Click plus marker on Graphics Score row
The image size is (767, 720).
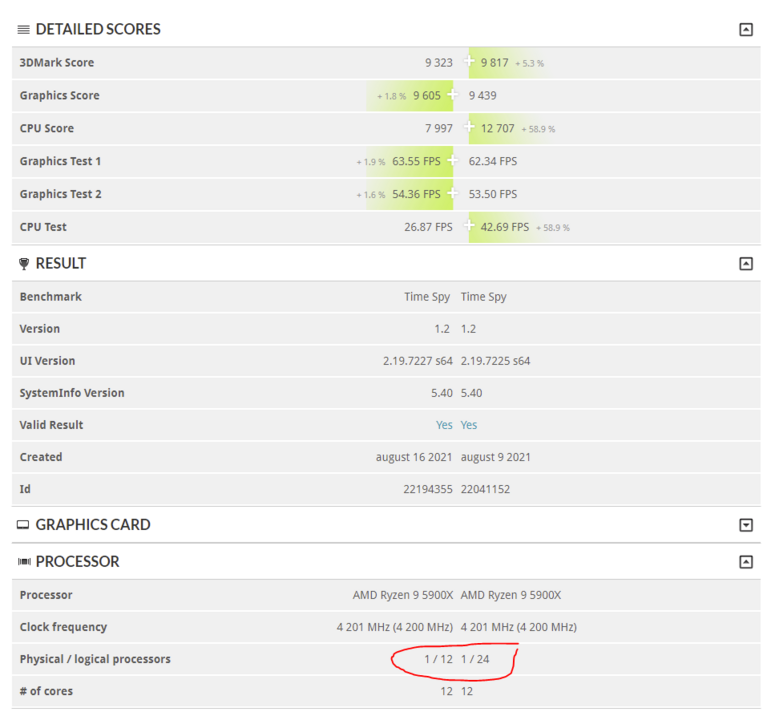pyautogui.click(x=452, y=94)
